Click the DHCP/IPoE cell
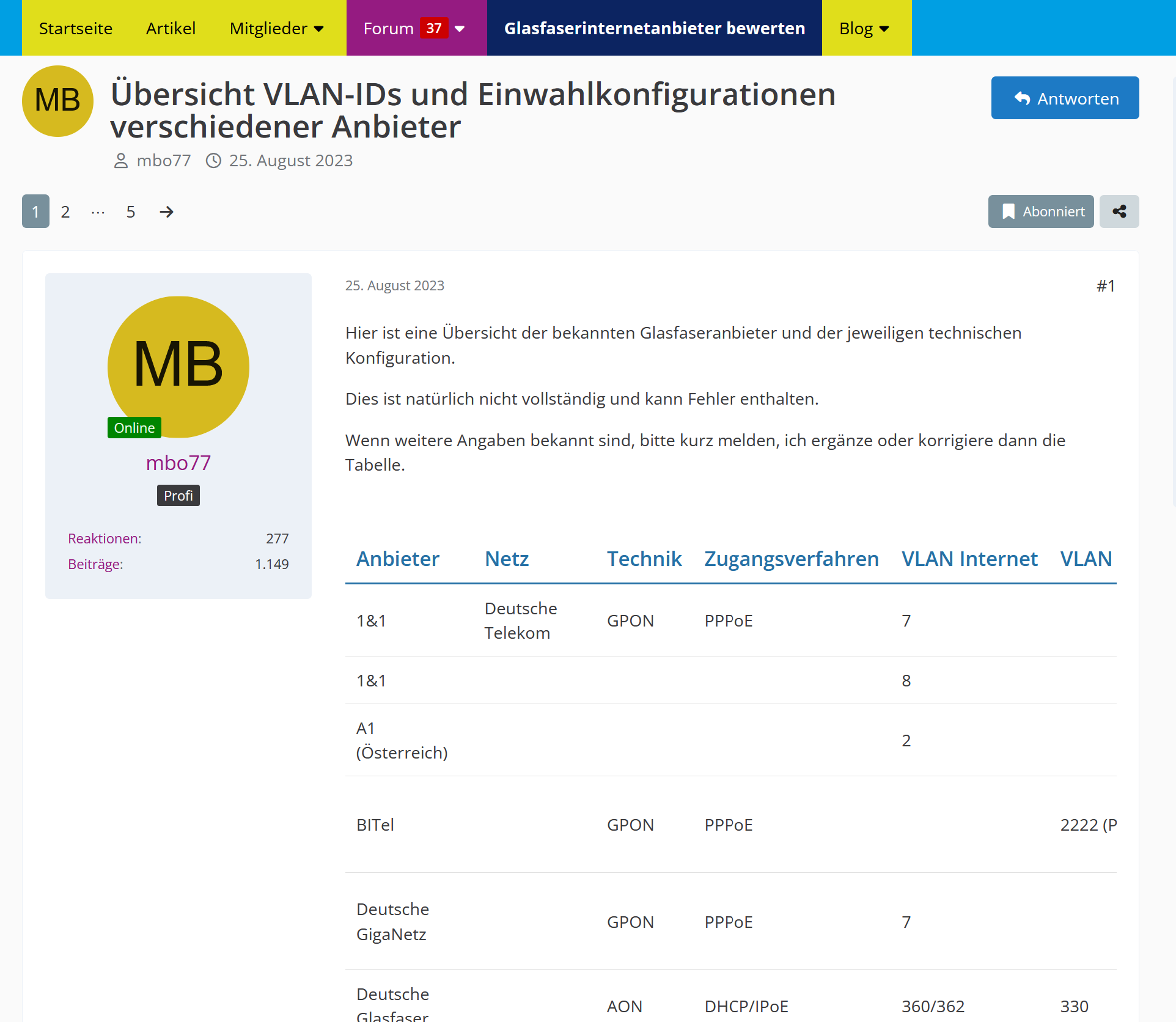 (x=746, y=1006)
